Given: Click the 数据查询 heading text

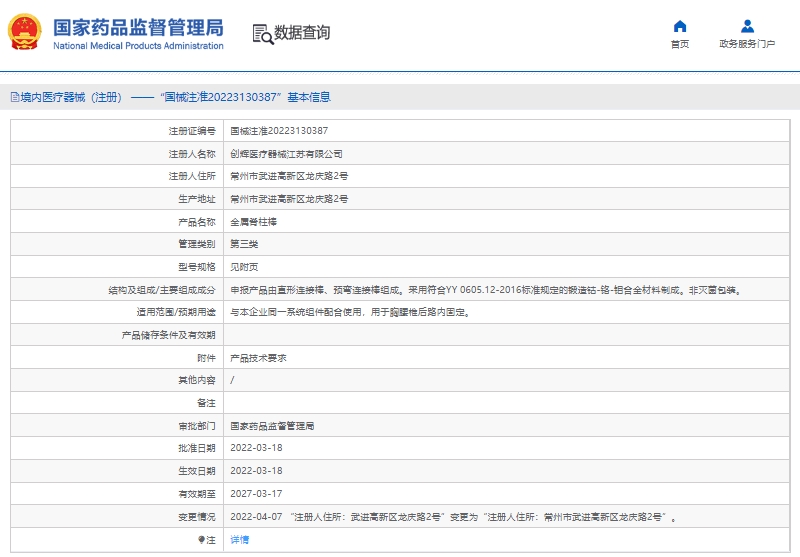Looking at the screenshot, I should [302, 33].
